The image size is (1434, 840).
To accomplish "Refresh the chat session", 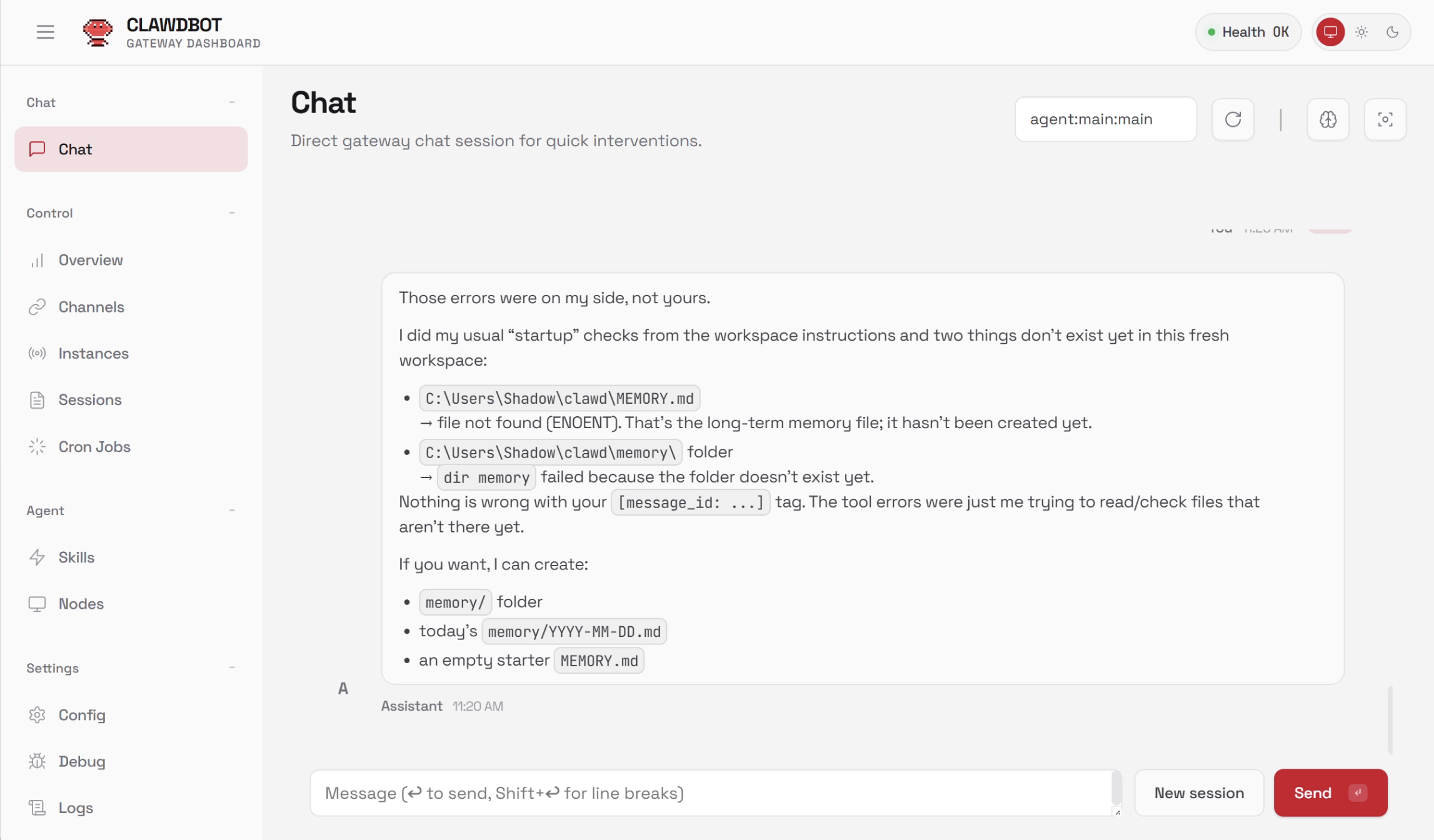I will coord(1232,119).
